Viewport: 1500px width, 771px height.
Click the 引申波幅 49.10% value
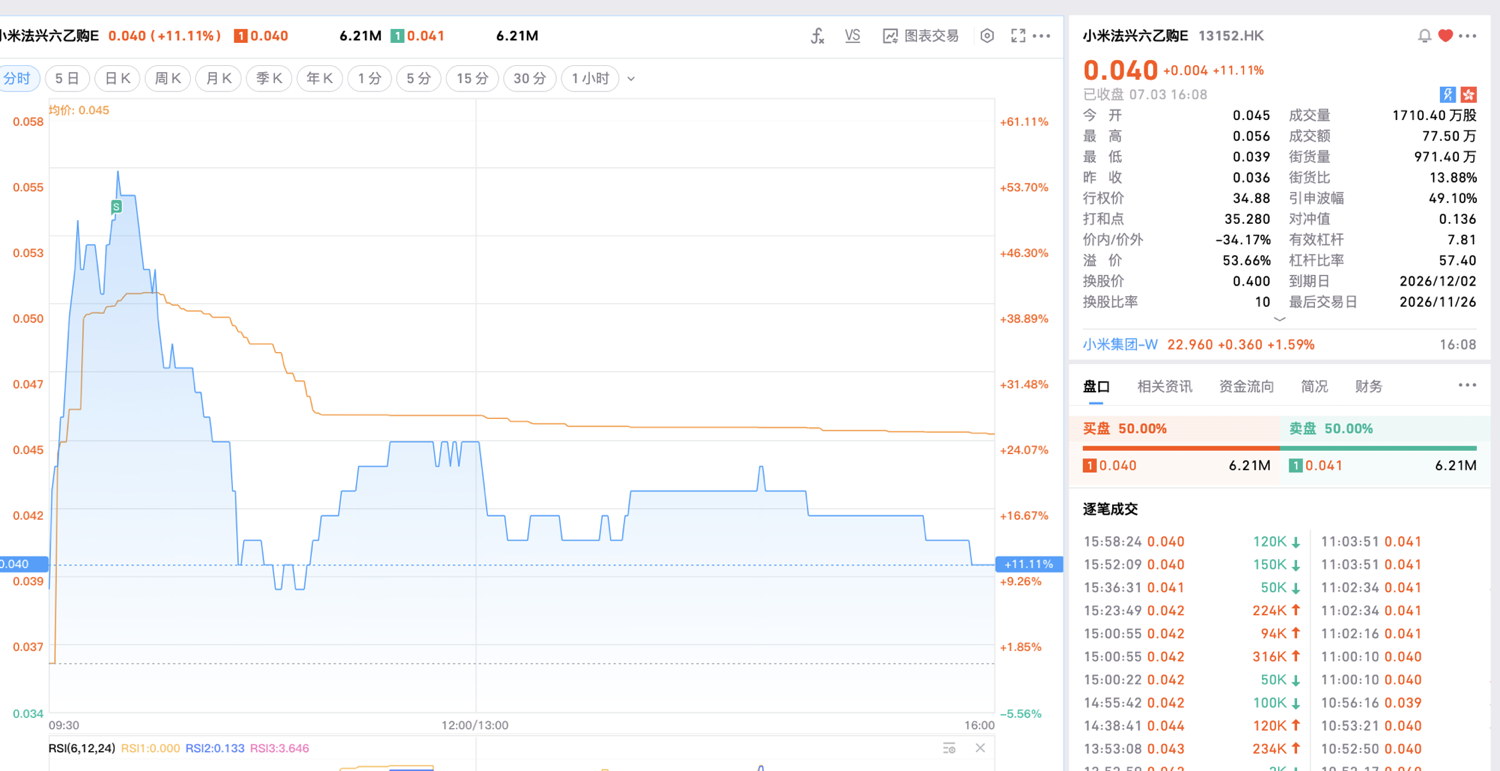pos(1453,198)
